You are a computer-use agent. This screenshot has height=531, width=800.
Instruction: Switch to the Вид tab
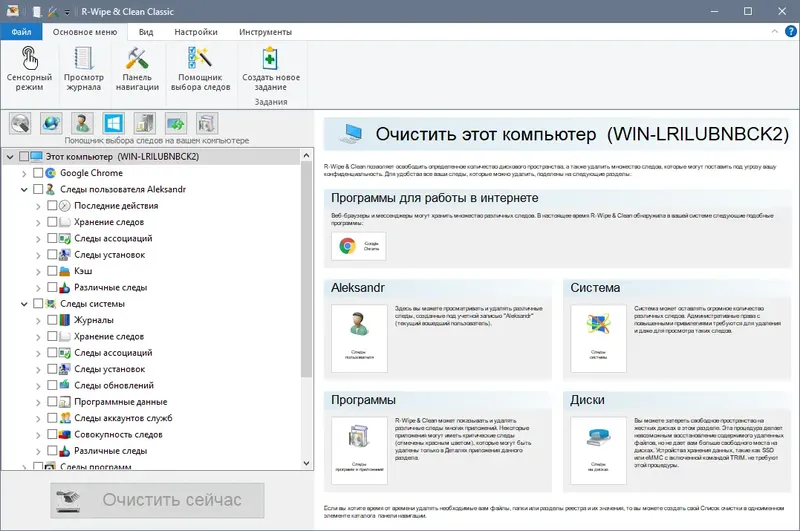[x=146, y=32]
